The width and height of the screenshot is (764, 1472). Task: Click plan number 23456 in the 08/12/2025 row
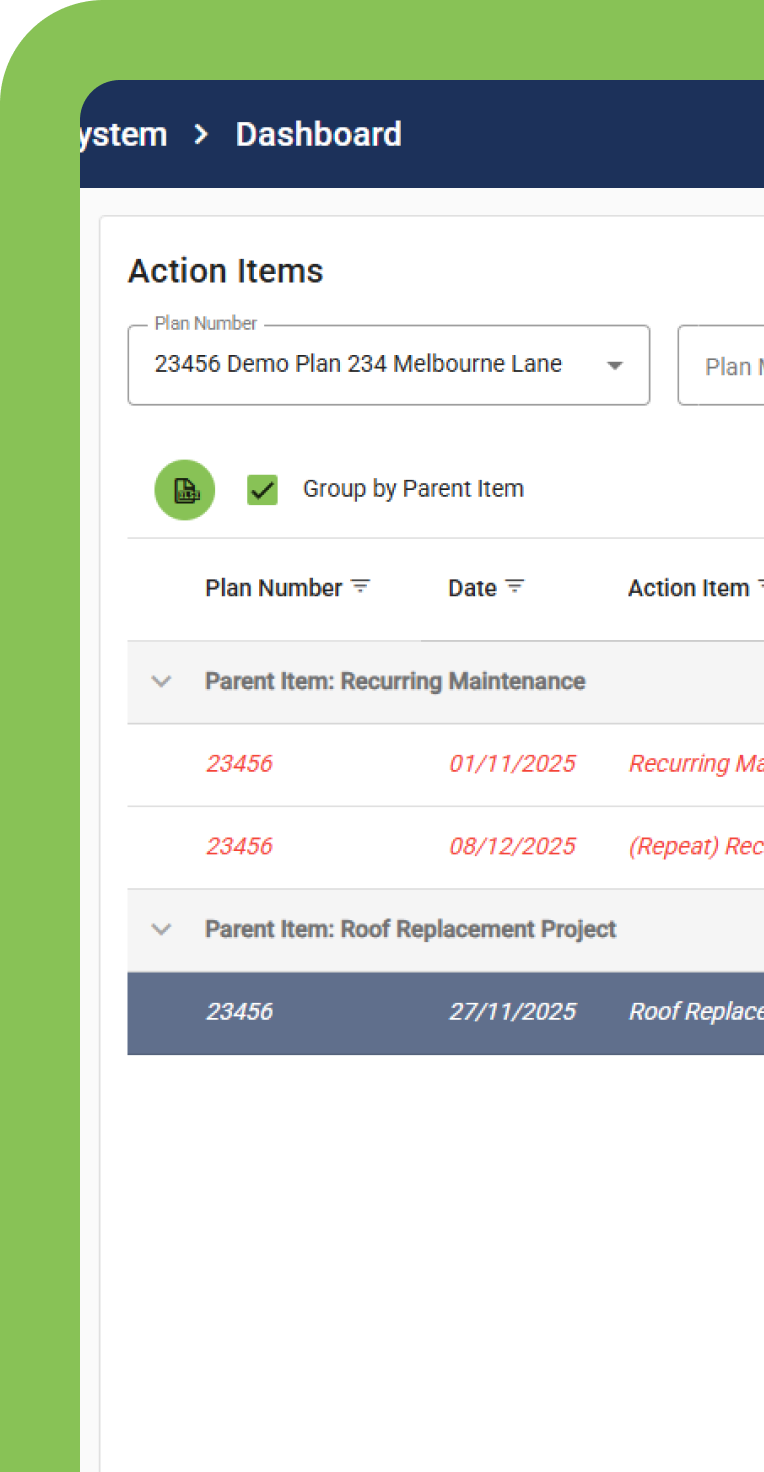point(239,847)
